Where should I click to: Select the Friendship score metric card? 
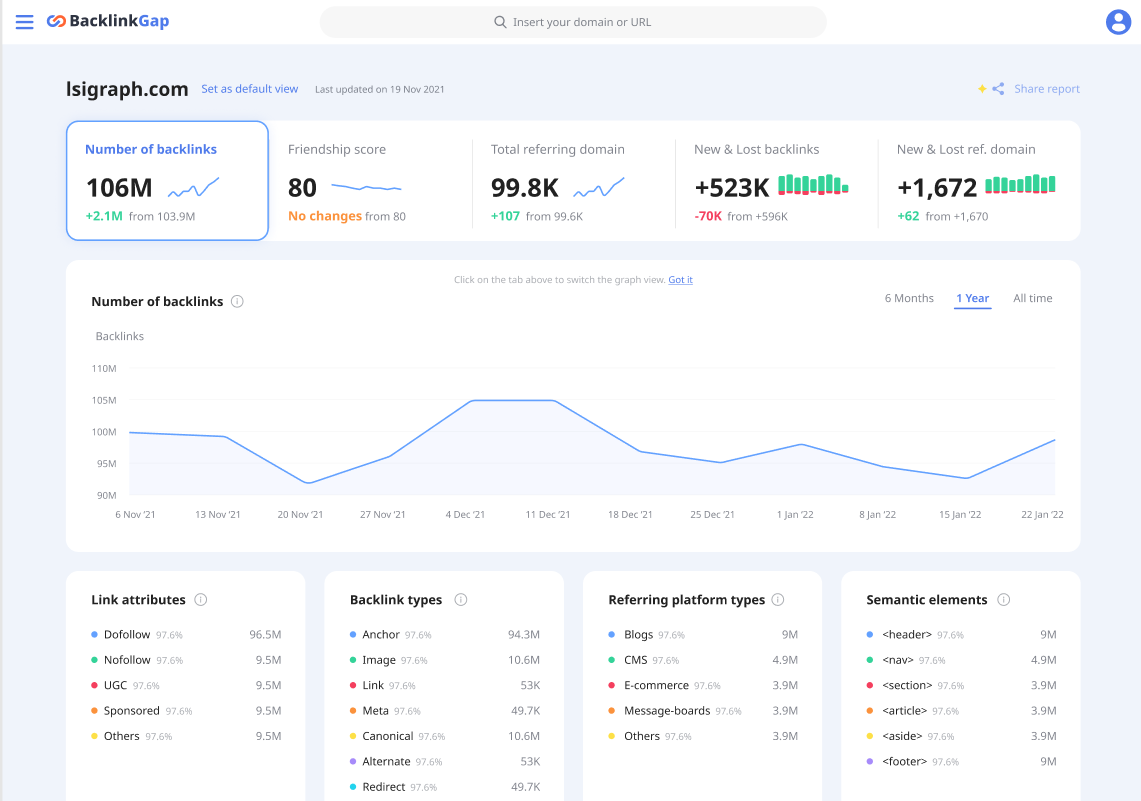tap(370, 181)
